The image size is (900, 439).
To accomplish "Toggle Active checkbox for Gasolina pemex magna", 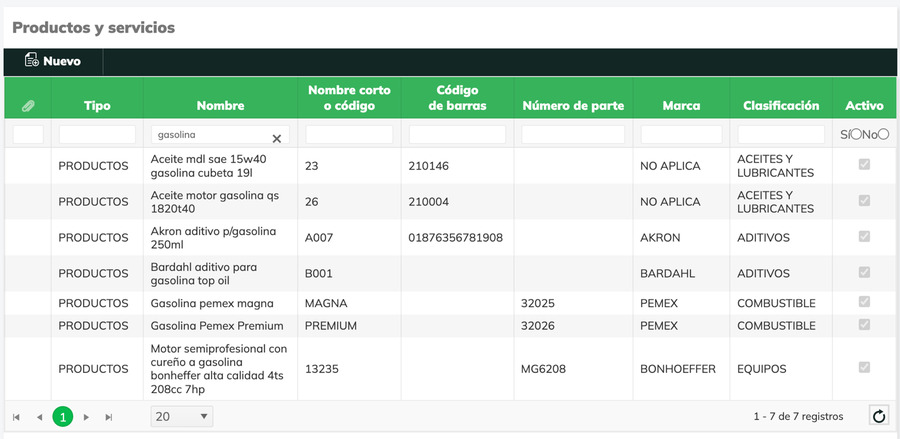I will coord(864,302).
